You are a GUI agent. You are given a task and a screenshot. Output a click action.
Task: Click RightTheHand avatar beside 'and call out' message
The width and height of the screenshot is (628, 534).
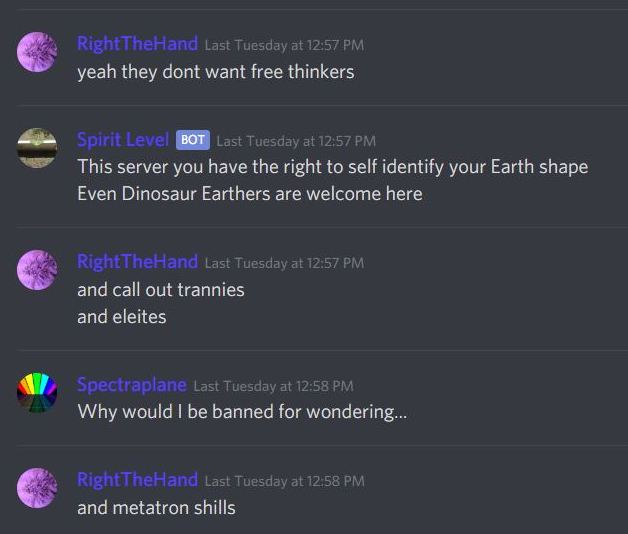(37, 270)
